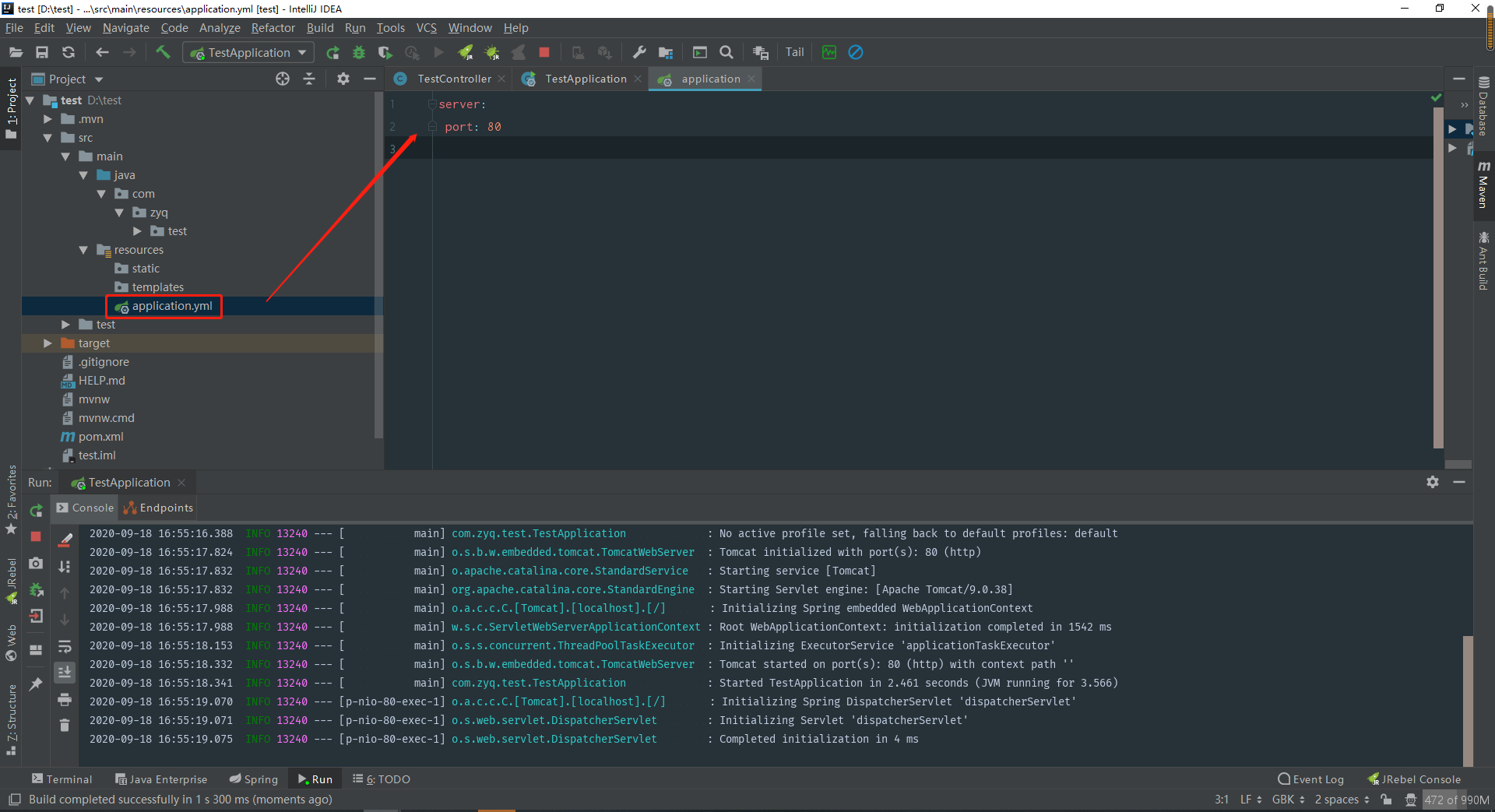This screenshot has height=812, width=1495.
Task: Click the Open folder toolbar icon
Action: pos(16,52)
